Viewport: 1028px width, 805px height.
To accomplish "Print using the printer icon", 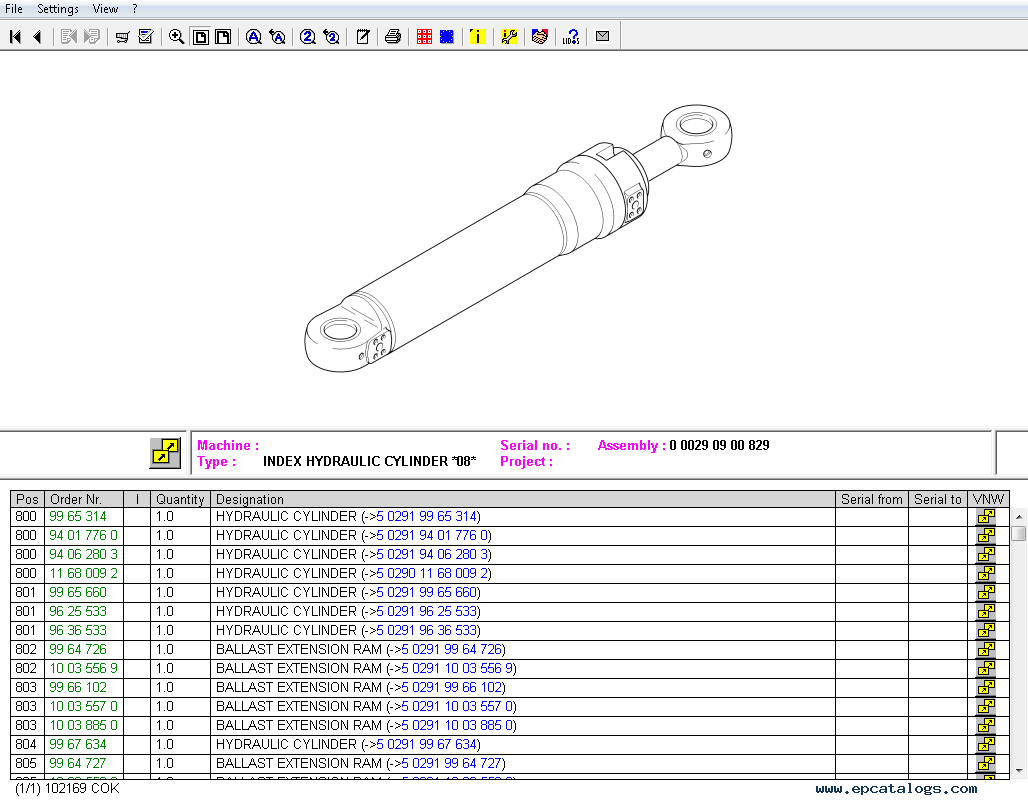I will 393,37.
